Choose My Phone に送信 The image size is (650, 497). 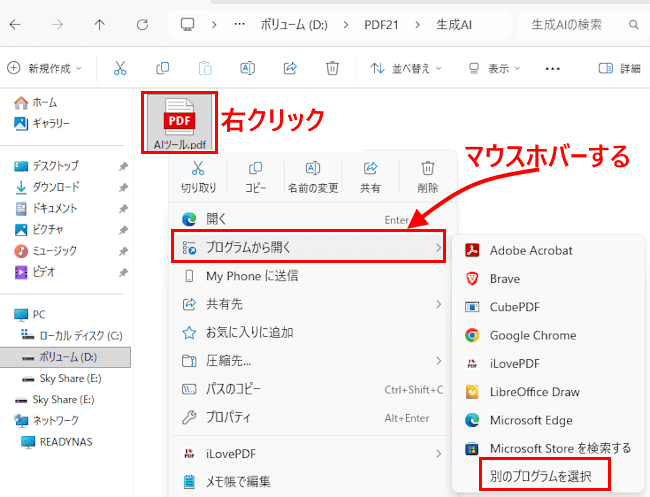(x=309, y=276)
